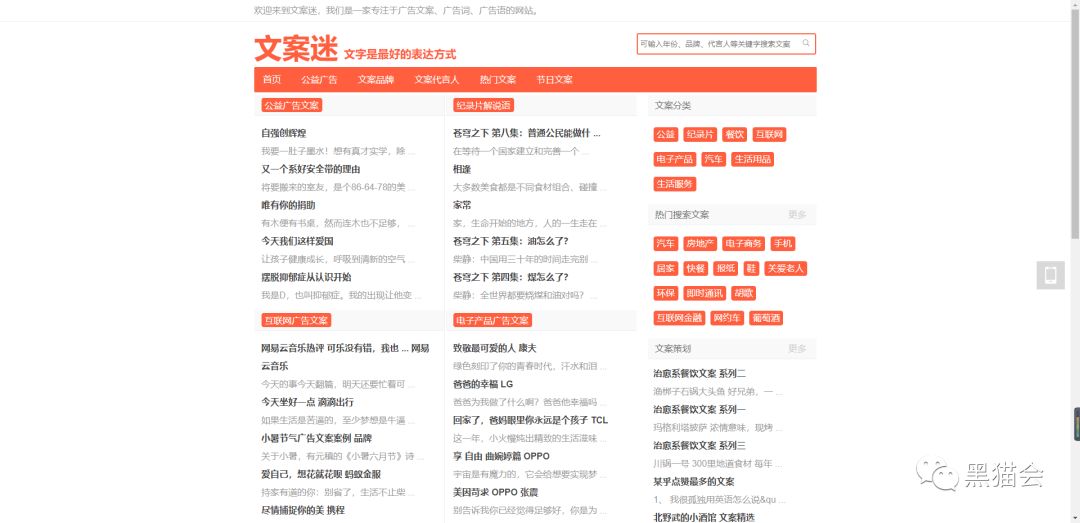The height and width of the screenshot is (523, 1080).
Task: Open the article 相逢
Action: [x=462, y=169]
